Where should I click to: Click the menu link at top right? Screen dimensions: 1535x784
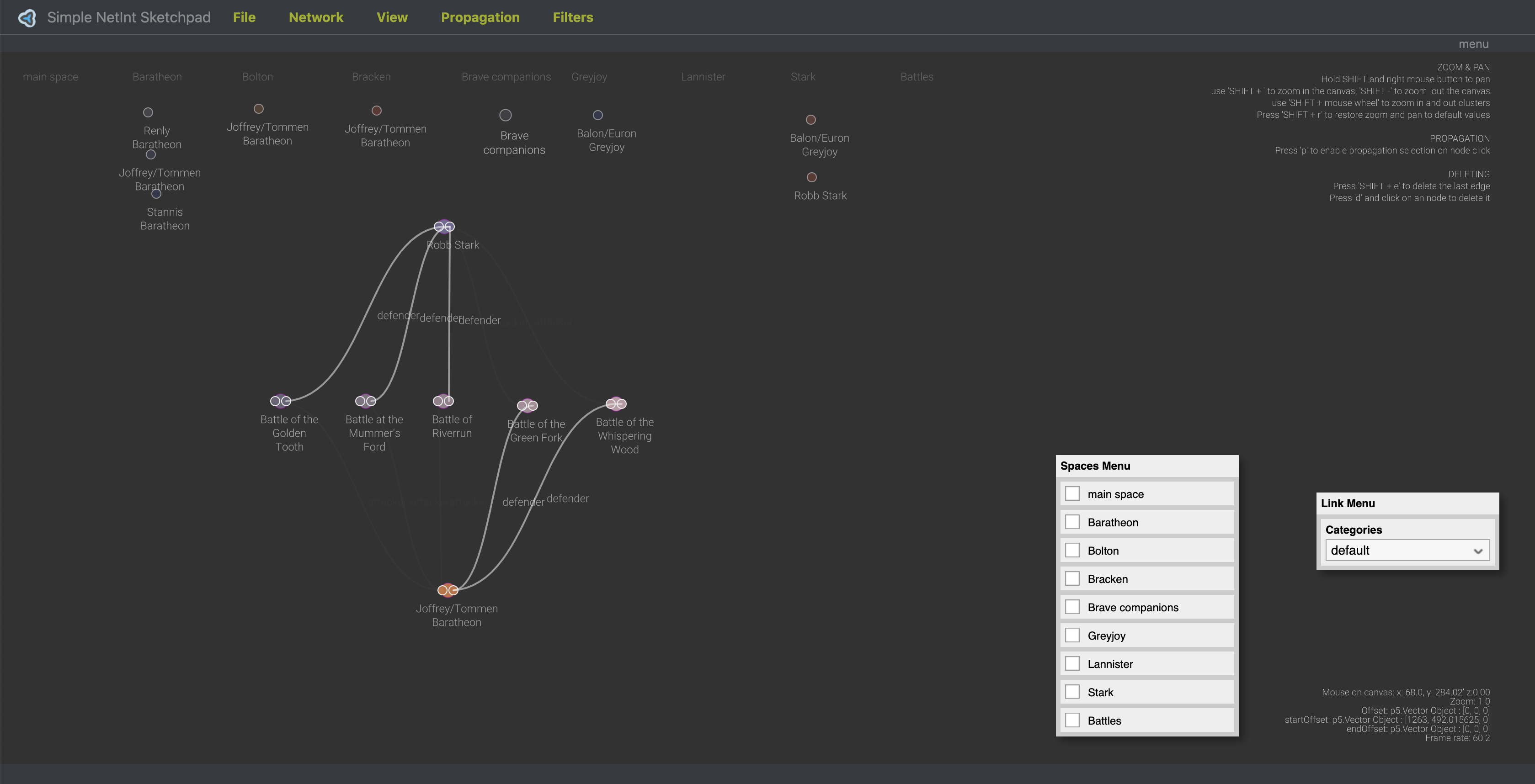(x=1473, y=44)
